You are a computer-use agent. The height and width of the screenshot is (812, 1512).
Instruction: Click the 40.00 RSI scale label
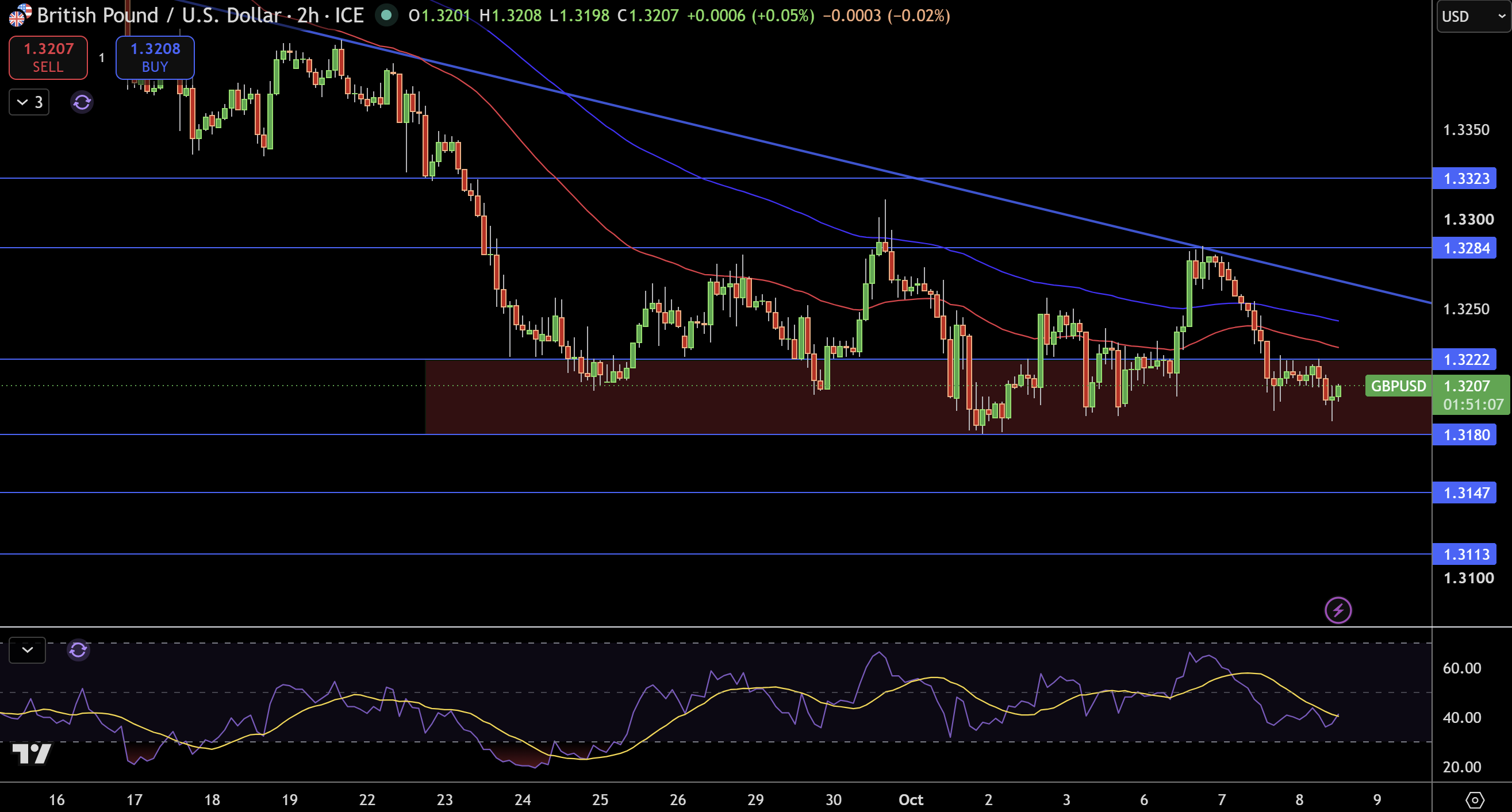pos(1461,718)
